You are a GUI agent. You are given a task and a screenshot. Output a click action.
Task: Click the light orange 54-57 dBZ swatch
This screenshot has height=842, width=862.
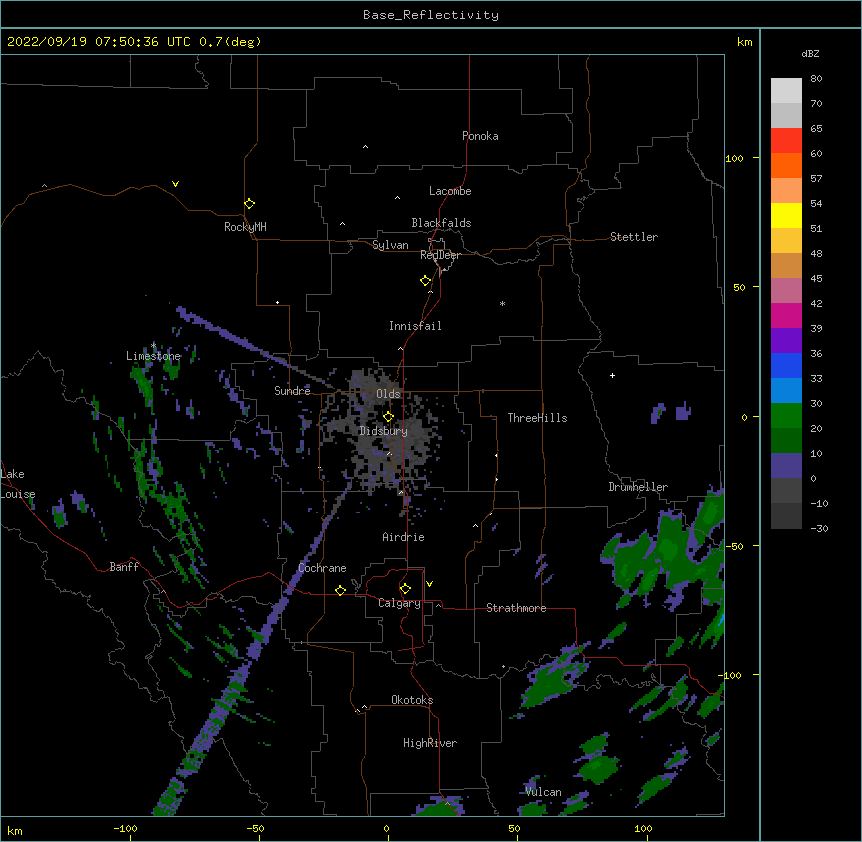click(x=786, y=190)
